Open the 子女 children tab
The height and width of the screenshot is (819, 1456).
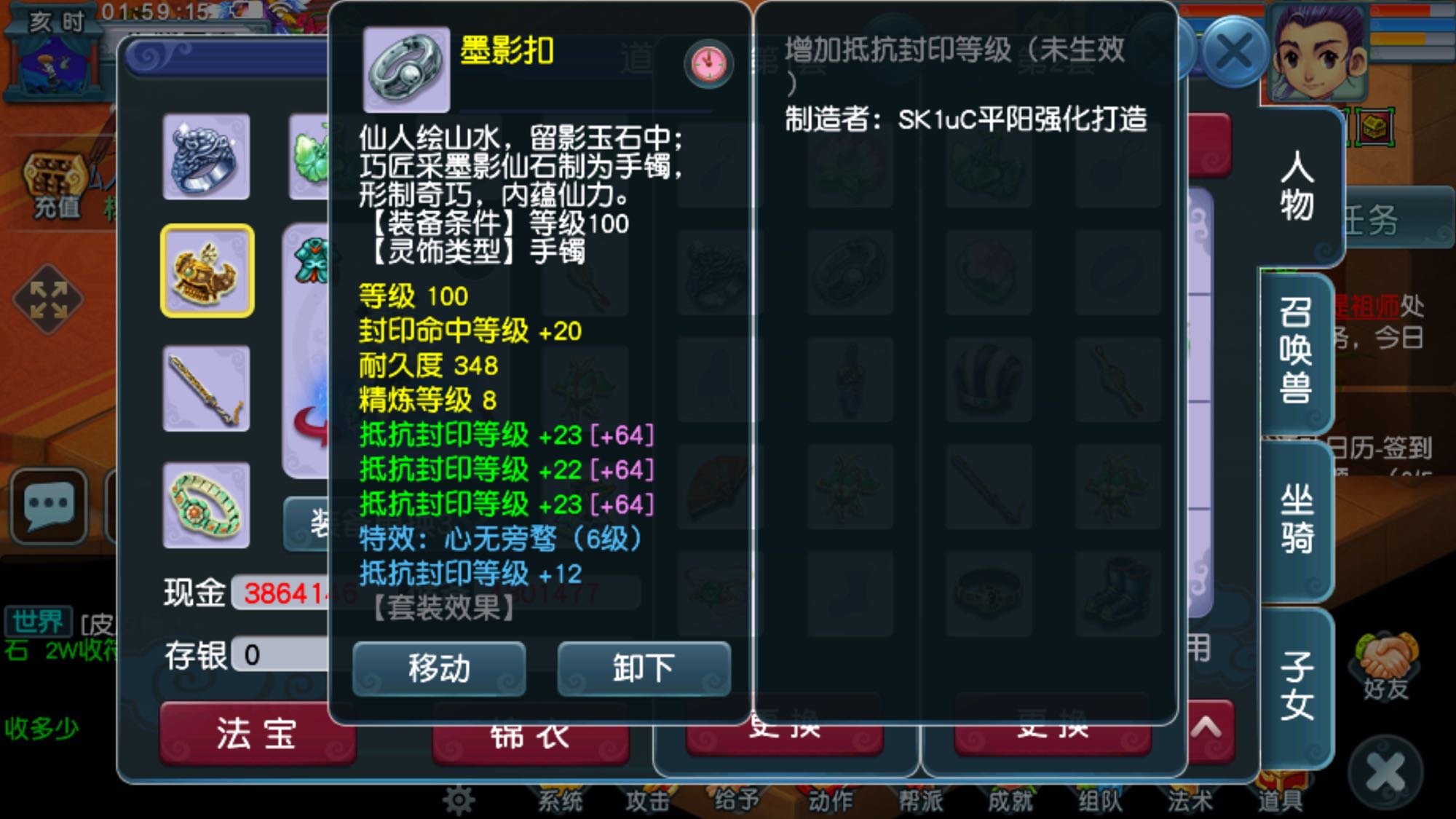pyautogui.click(x=1297, y=687)
